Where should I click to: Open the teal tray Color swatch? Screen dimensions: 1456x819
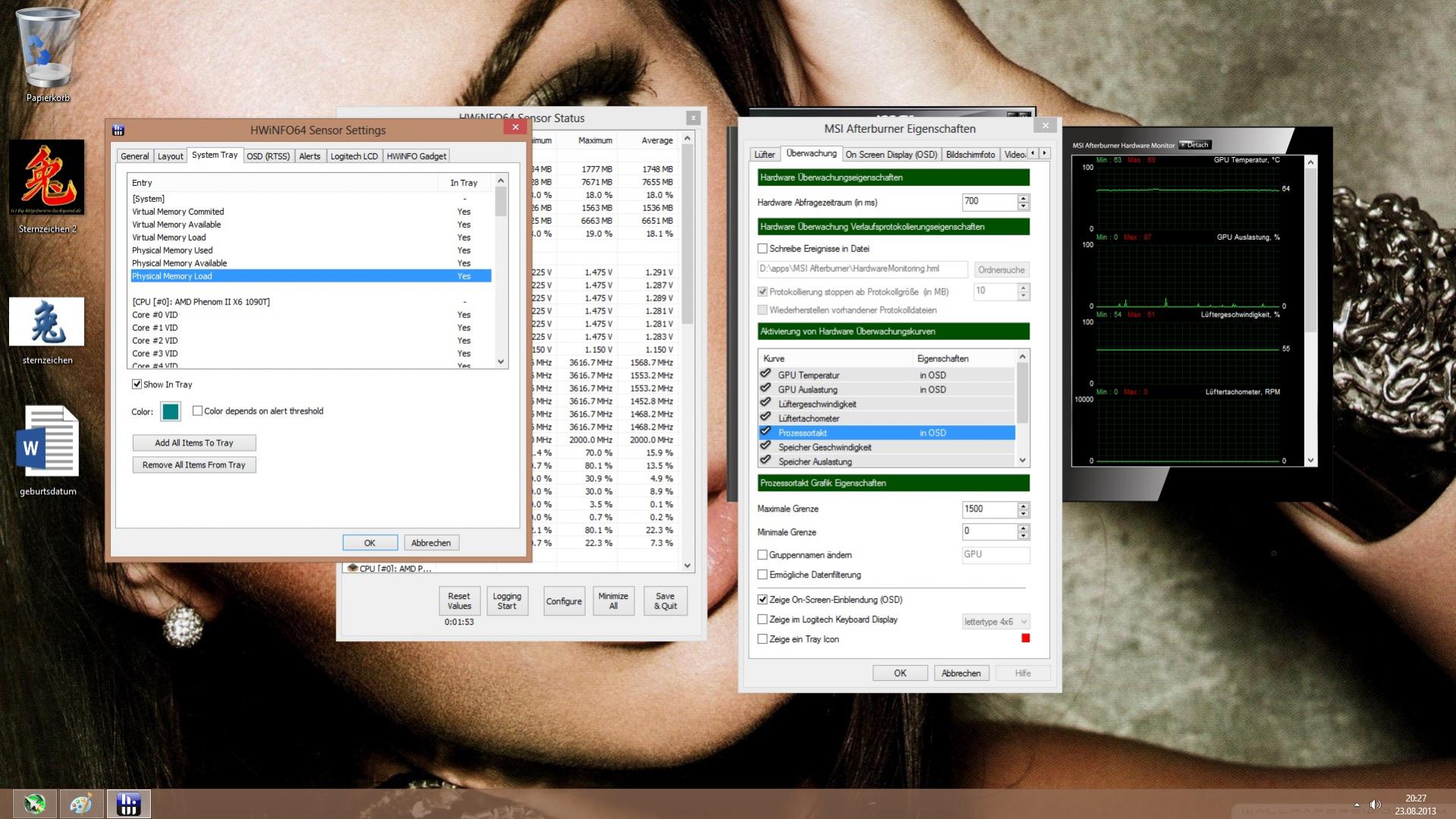tap(171, 411)
